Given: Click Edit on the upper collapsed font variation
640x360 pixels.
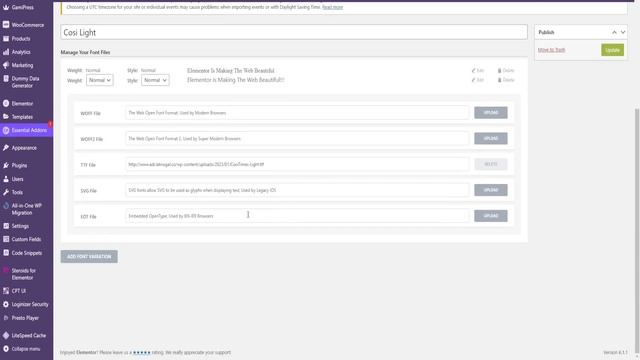Looking at the screenshot, I should tap(478, 71).
